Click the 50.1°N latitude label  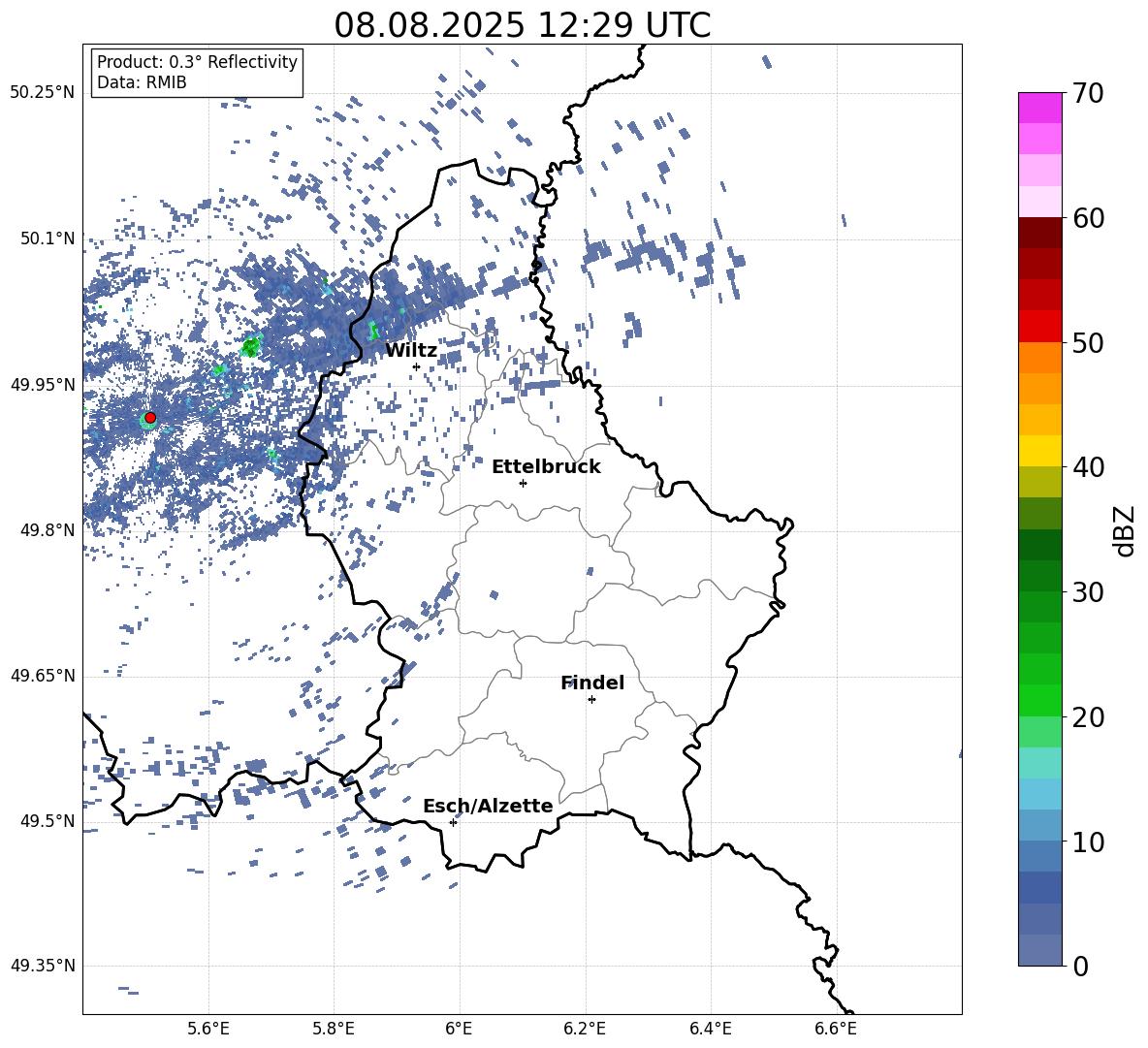click(x=48, y=238)
